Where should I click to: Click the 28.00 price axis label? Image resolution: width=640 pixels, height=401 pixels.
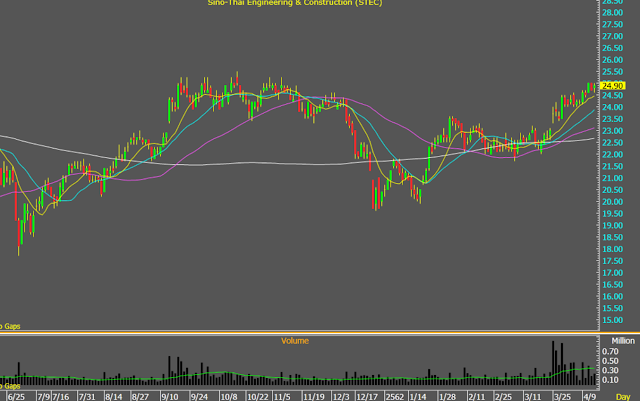tap(613, 13)
